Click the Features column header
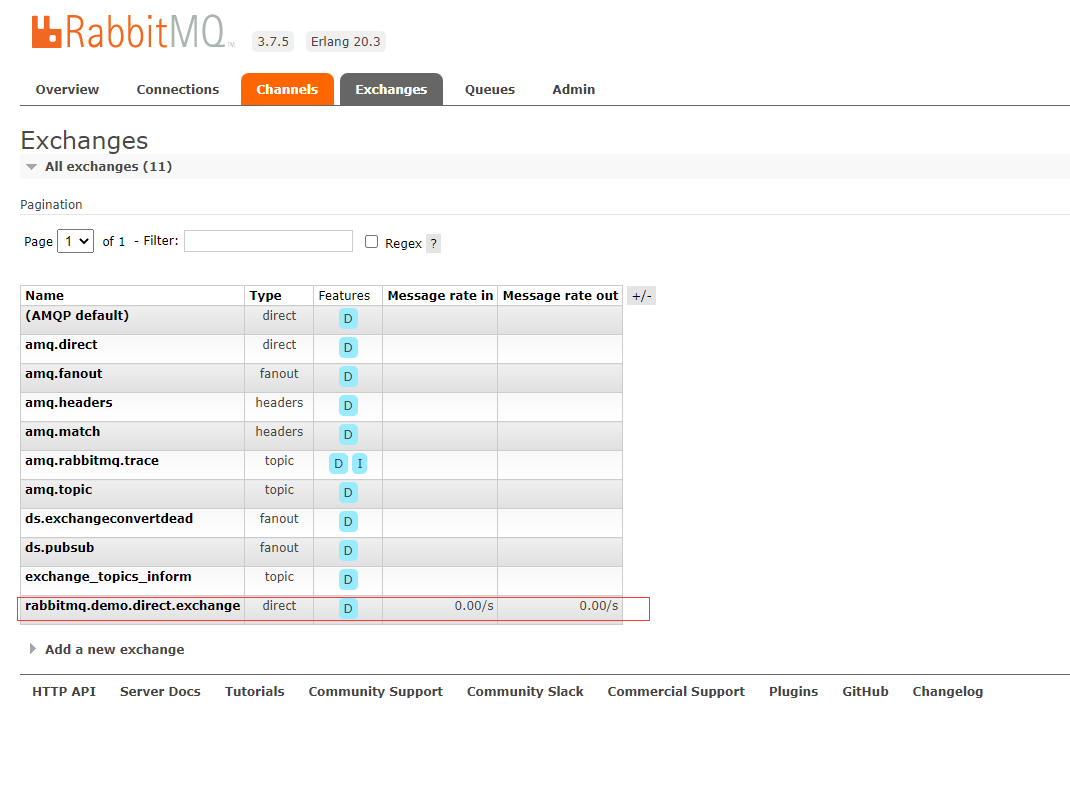 (344, 296)
